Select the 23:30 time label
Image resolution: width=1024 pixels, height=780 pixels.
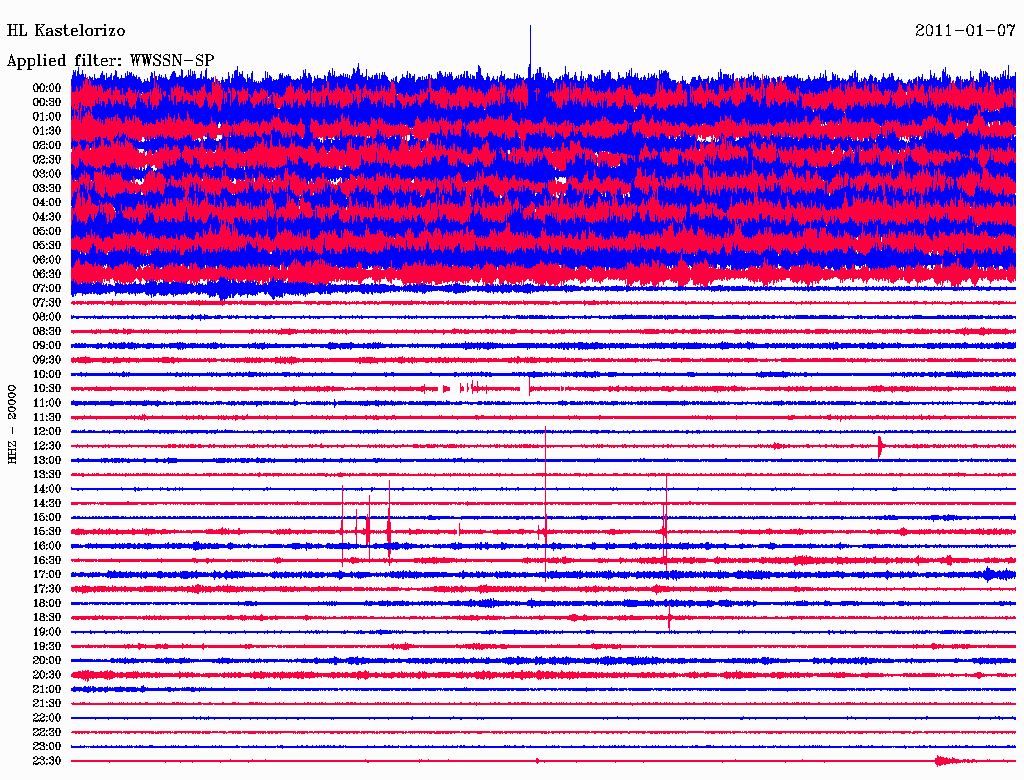click(47, 761)
